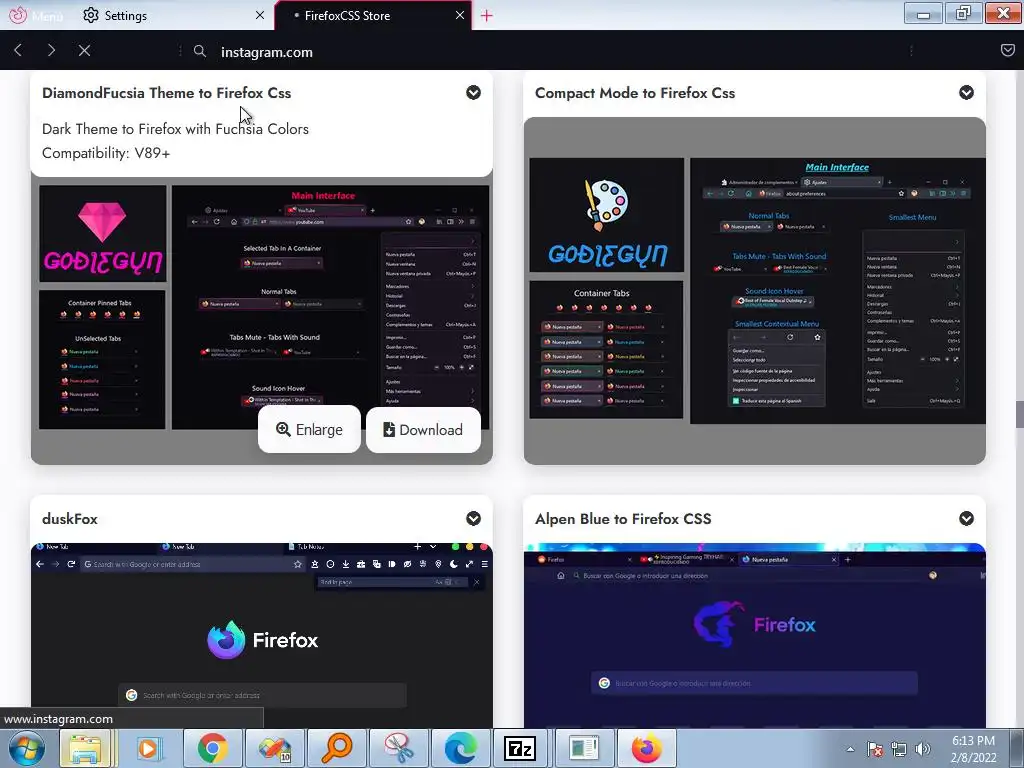This screenshot has height=768, width=1024.
Task: Open a new tab with plus icon
Action: click(487, 16)
